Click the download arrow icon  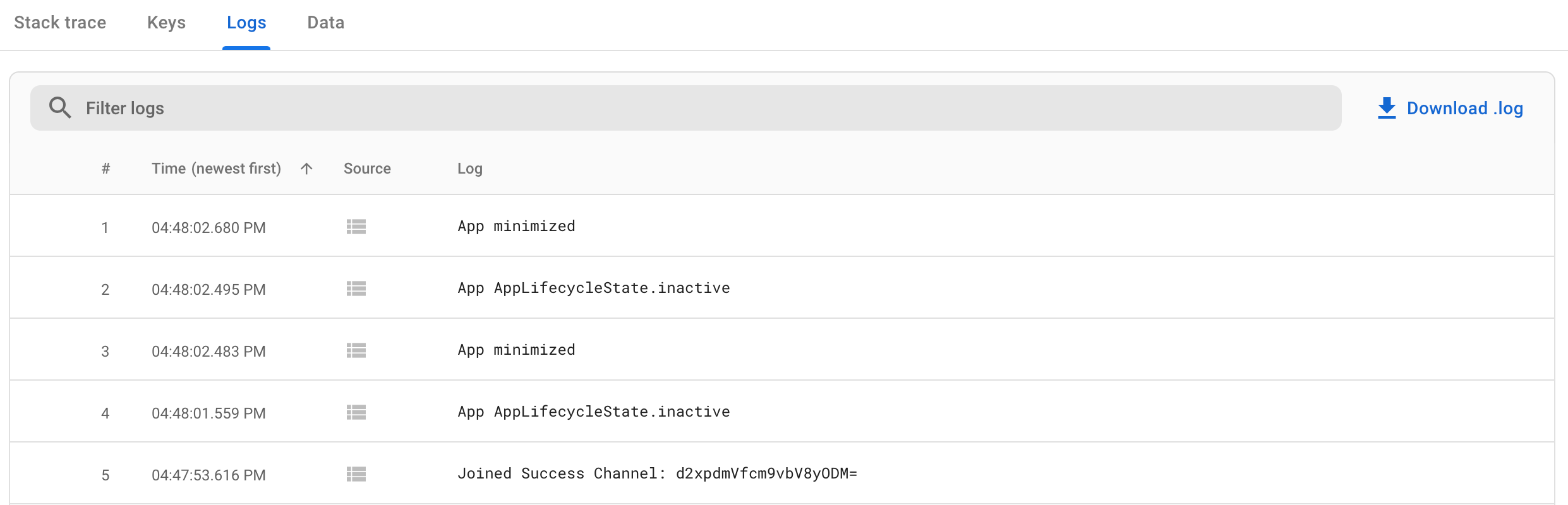pyautogui.click(x=1386, y=108)
